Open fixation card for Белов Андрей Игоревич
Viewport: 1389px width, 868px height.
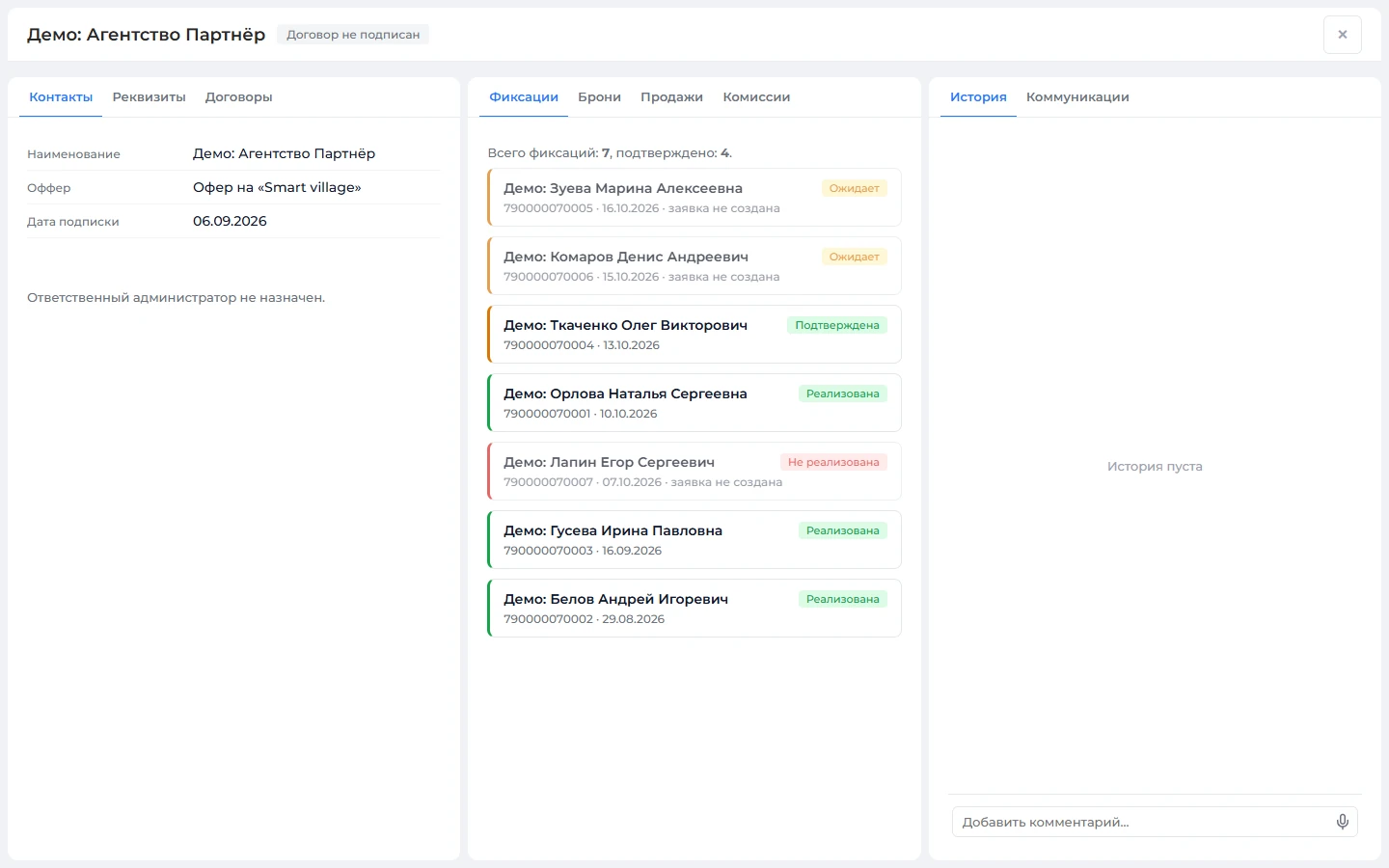pyautogui.click(x=694, y=609)
